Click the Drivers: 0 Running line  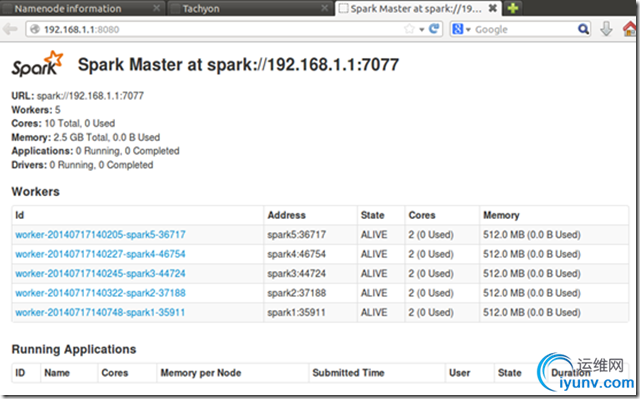click(x=82, y=165)
